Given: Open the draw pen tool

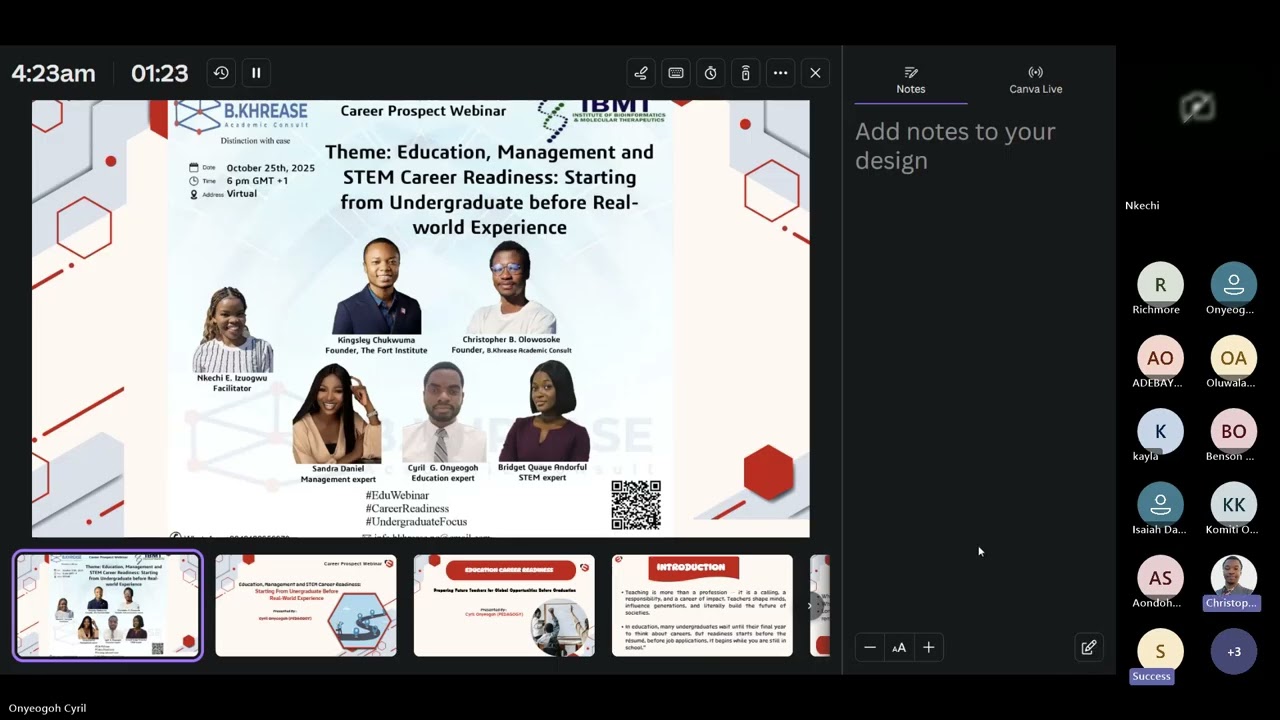Looking at the screenshot, I should pos(641,73).
